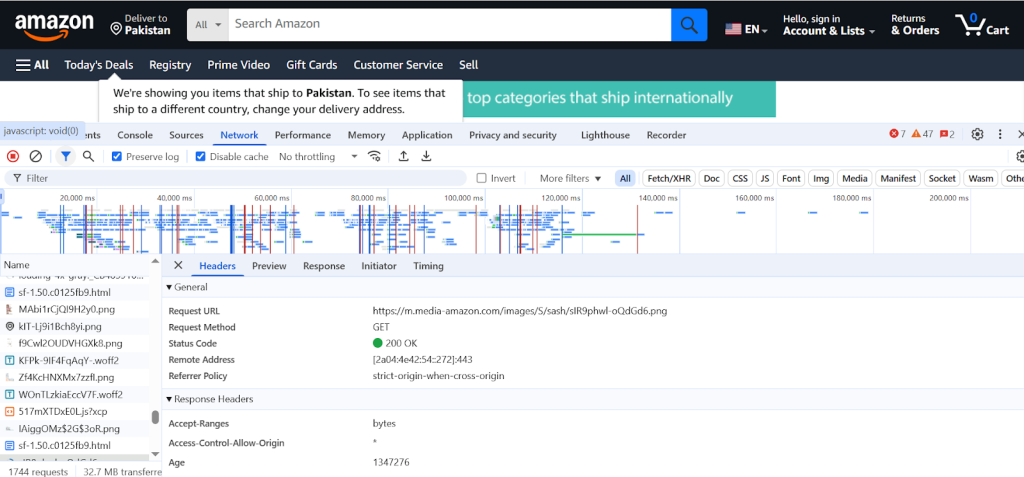Open Gift Cards link

[x=312, y=65]
